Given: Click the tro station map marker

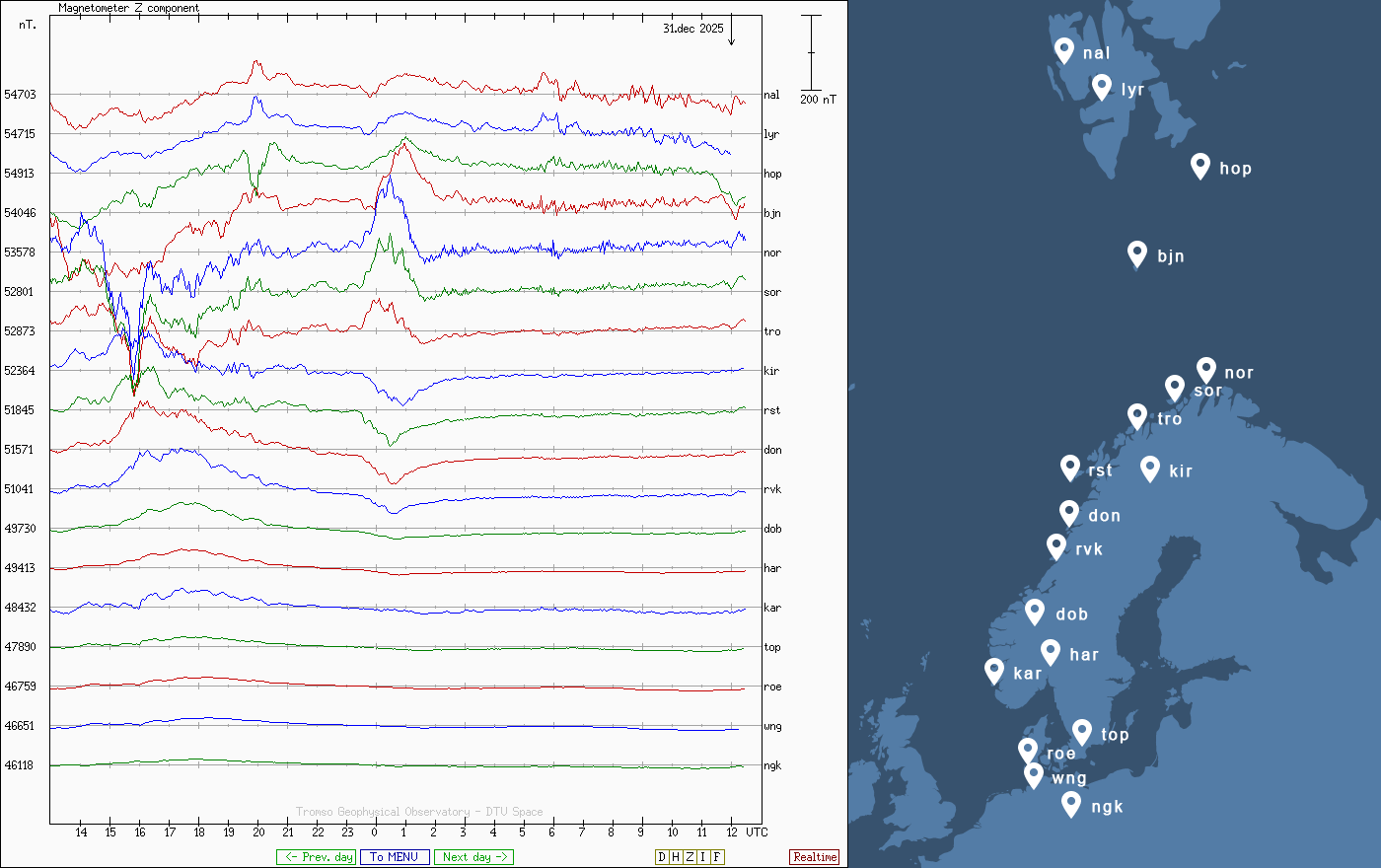Looking at the screenshot, I should point(1137,416).
